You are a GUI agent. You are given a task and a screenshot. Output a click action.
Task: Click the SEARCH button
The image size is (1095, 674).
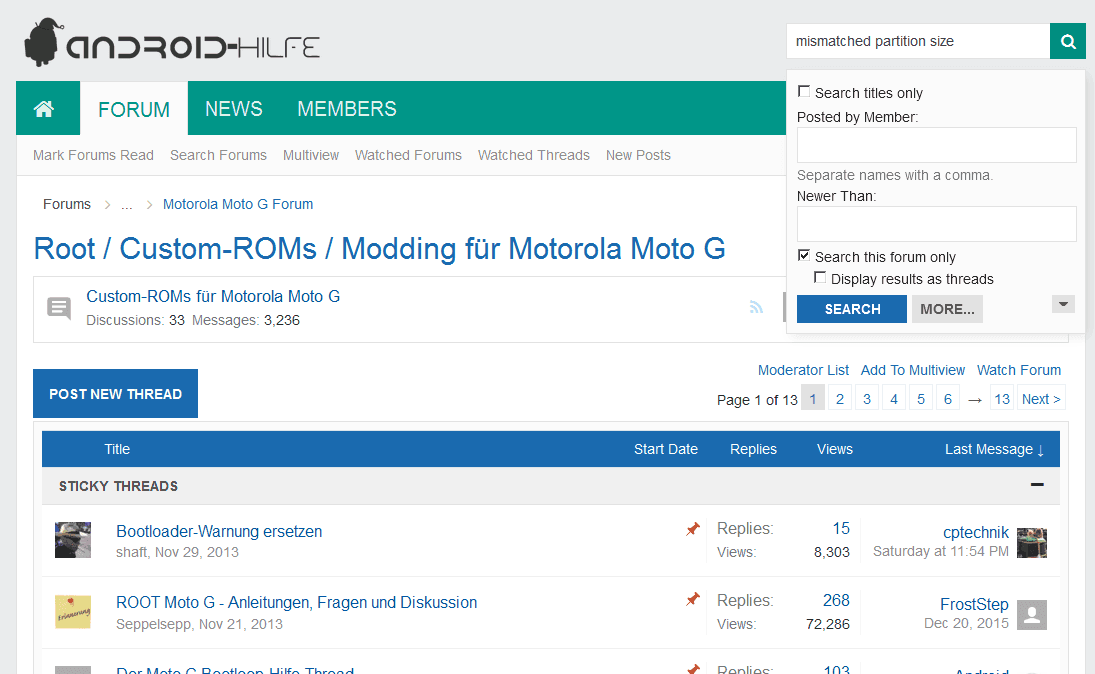tap(852, 309)
